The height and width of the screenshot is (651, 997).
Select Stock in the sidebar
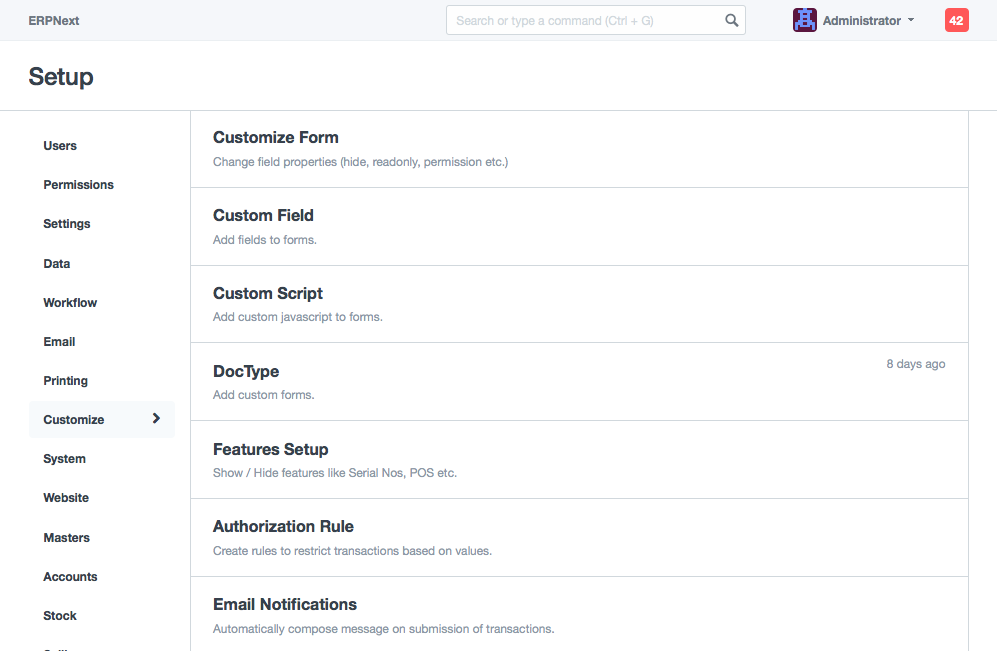[60, 615]
